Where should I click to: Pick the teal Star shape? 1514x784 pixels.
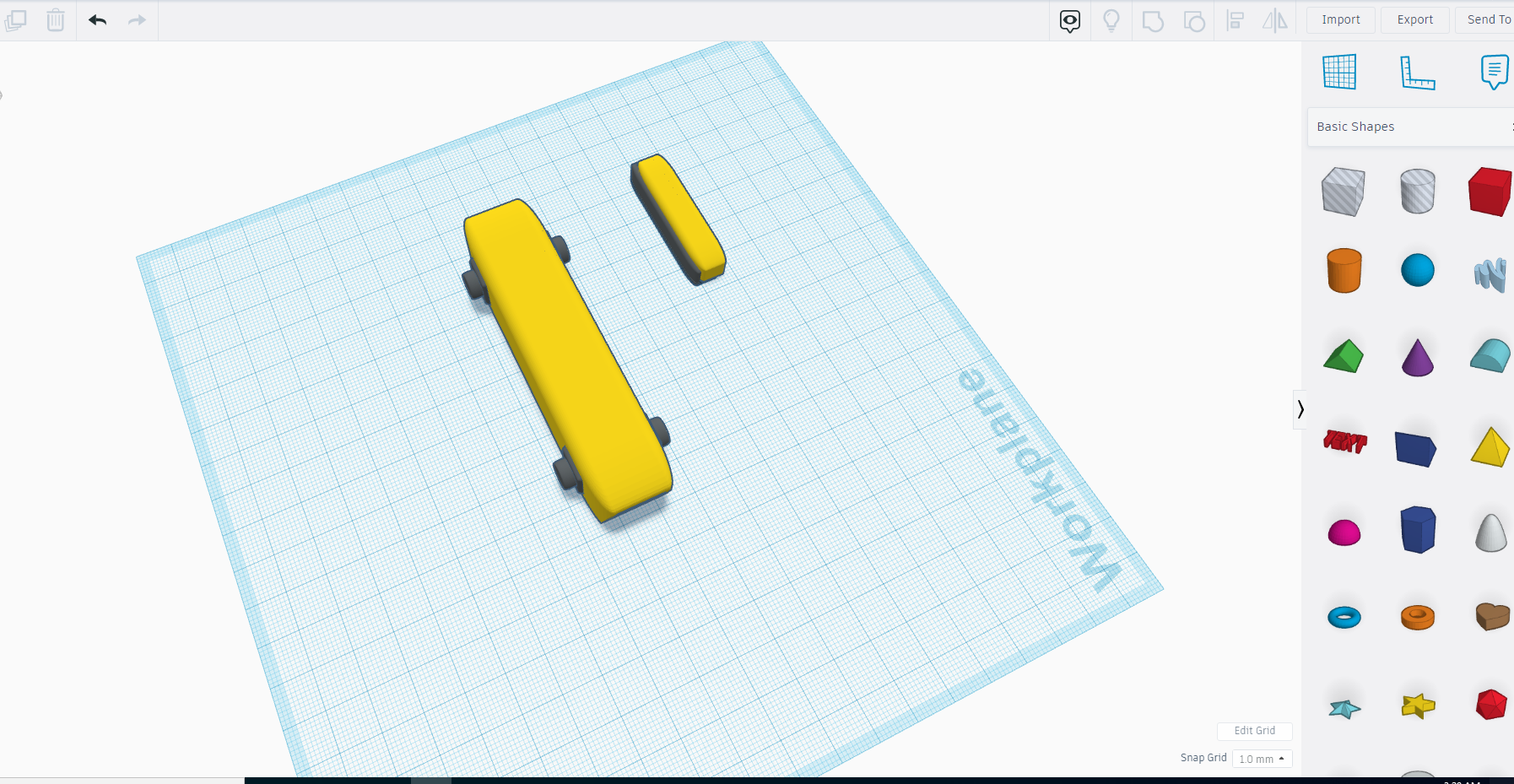pyautogui.click(x=1344, y=708)
